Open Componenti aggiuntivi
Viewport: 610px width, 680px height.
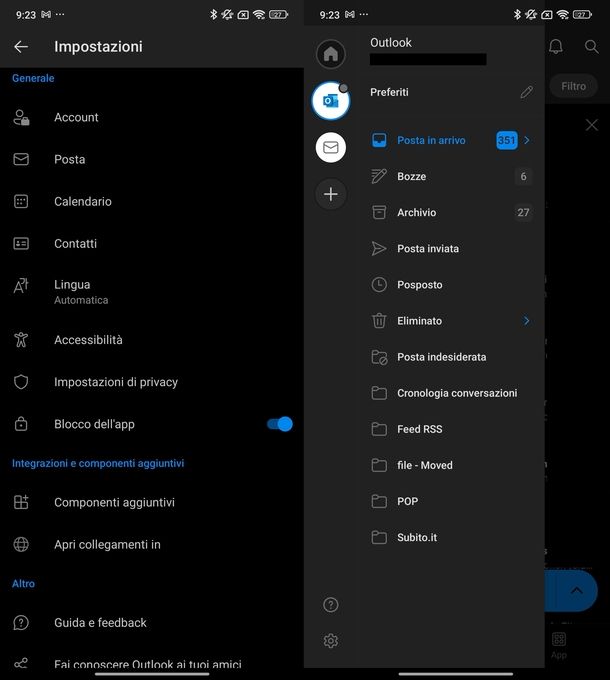152,502
